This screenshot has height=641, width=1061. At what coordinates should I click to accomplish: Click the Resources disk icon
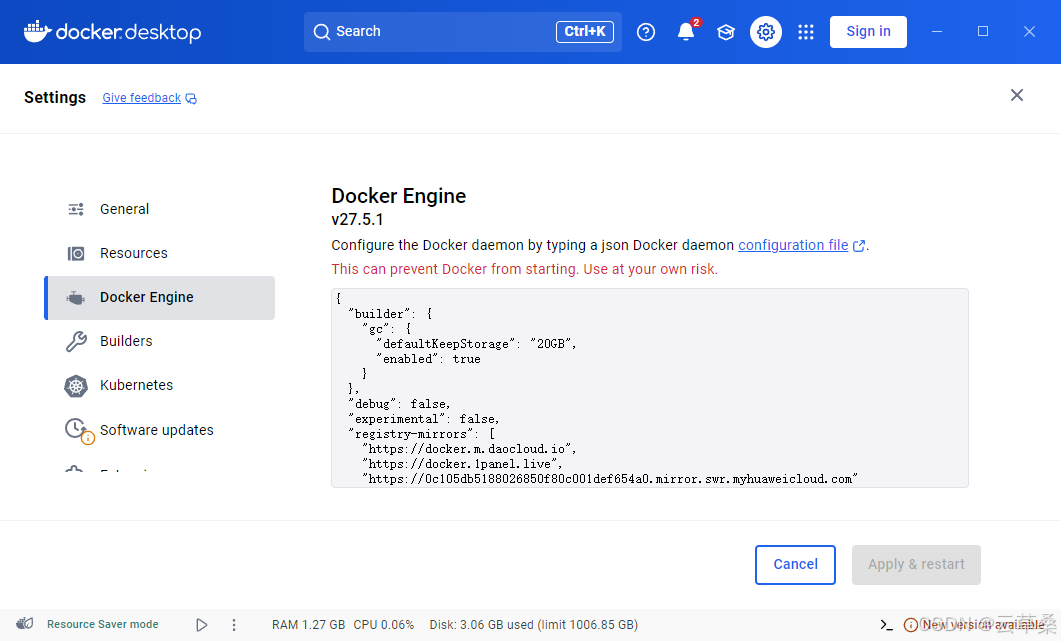[x=76, y=253]
